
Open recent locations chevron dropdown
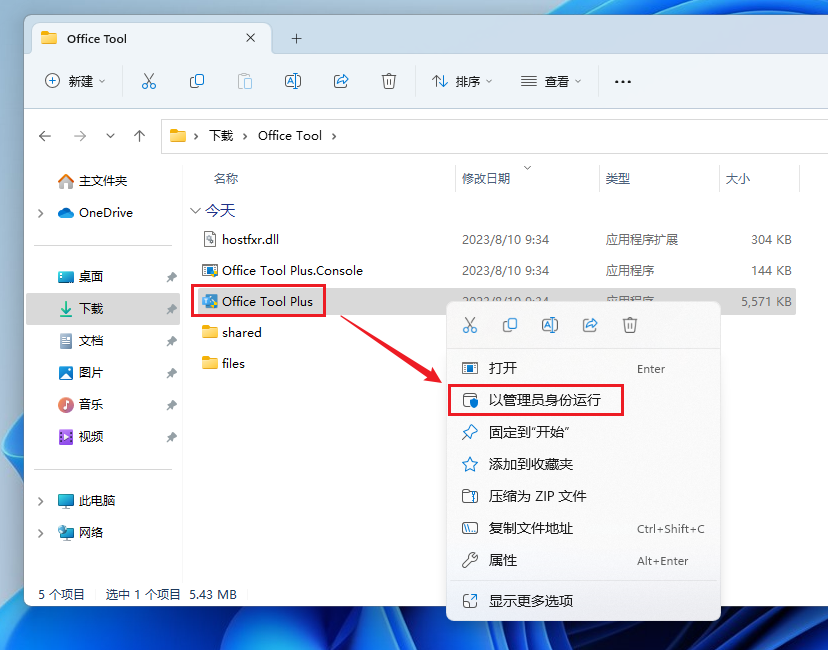110,136
